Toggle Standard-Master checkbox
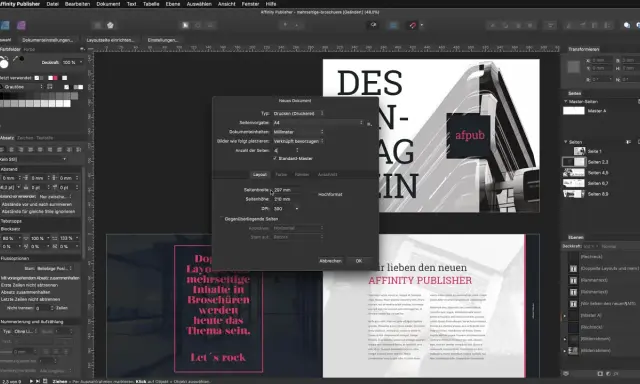The width and height of the screenshot is (640, 384). click(275, 158)
